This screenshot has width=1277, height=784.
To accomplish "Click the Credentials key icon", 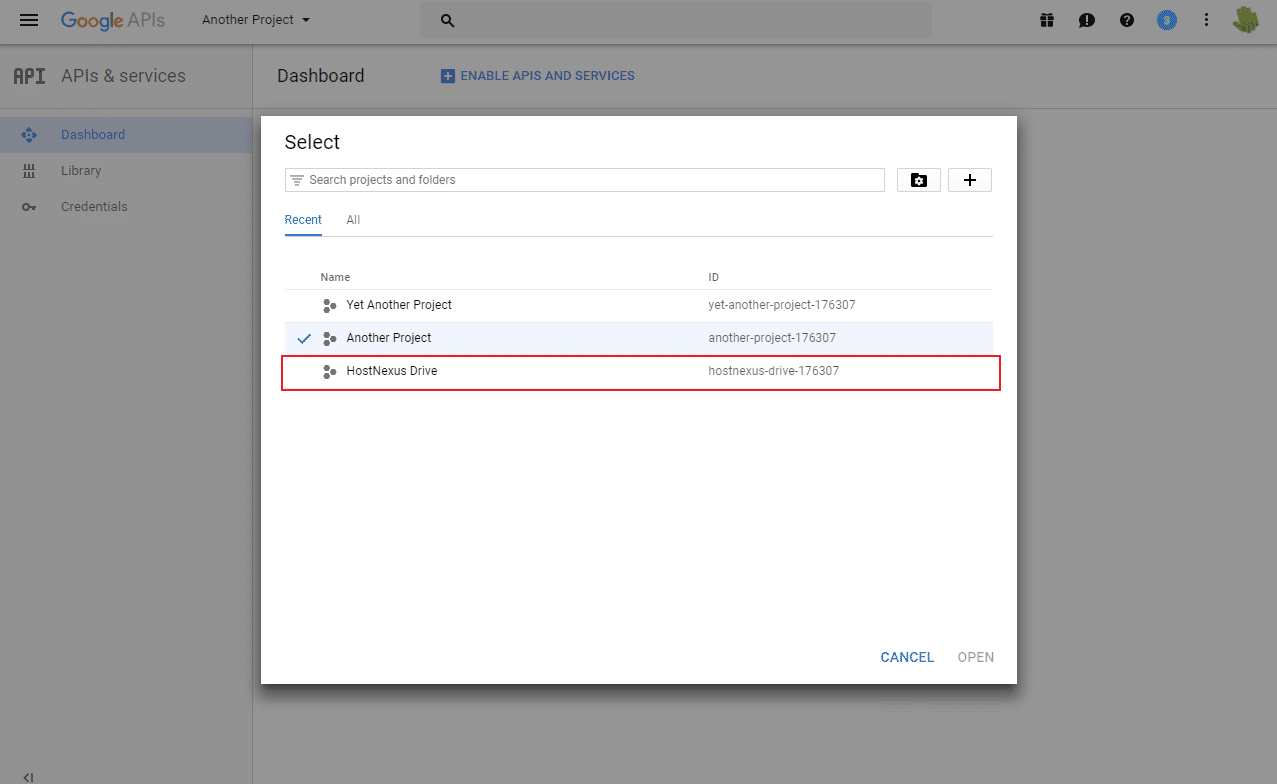I will [29, 207].
